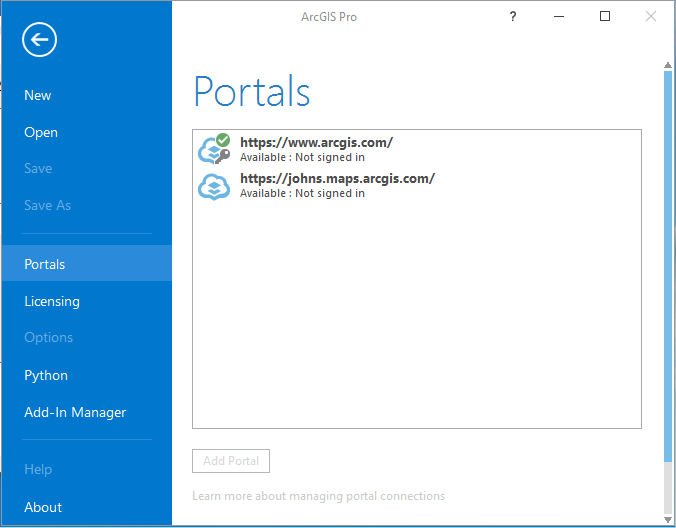Open the help question mark icon
The image size is (676, 528).
click(x=513, y=16)
